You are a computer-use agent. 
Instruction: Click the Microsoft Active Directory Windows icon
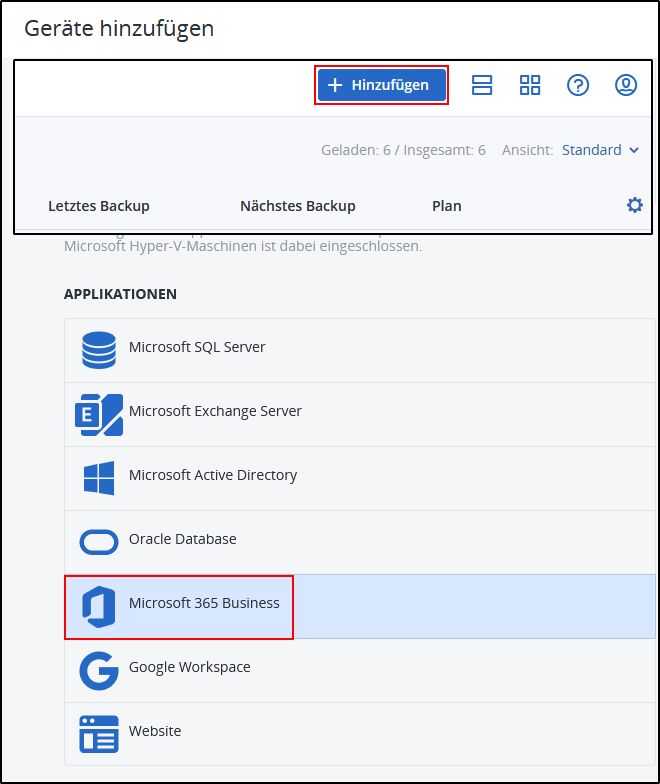pyautogui.click(x=99, y=478)
